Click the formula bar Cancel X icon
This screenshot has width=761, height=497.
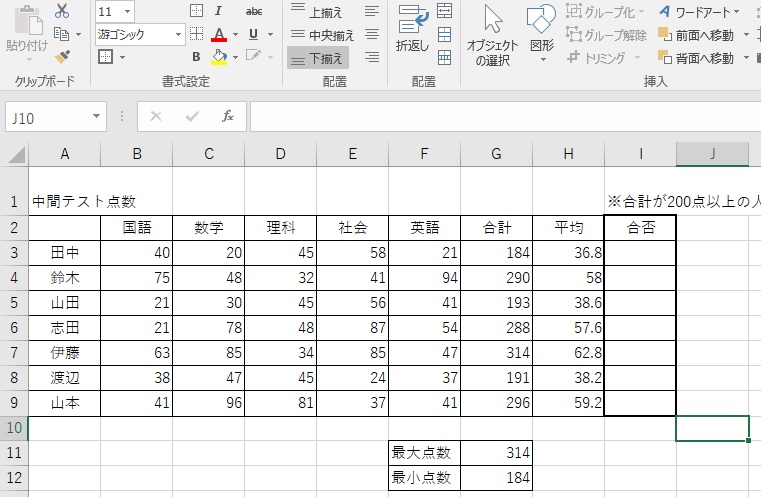(155, 116)
